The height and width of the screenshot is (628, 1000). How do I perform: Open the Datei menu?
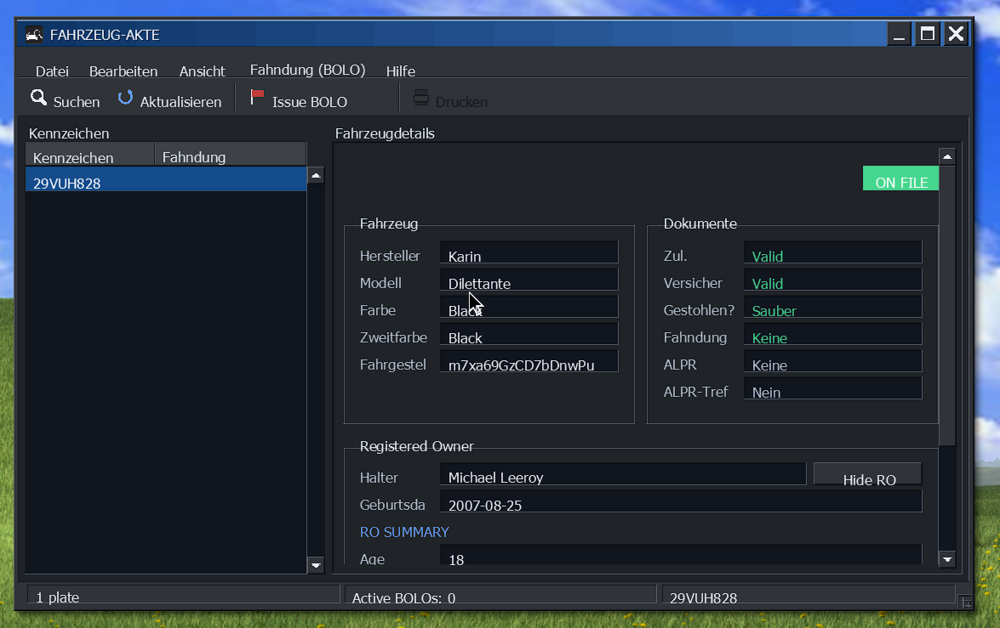tap(52, 71)
